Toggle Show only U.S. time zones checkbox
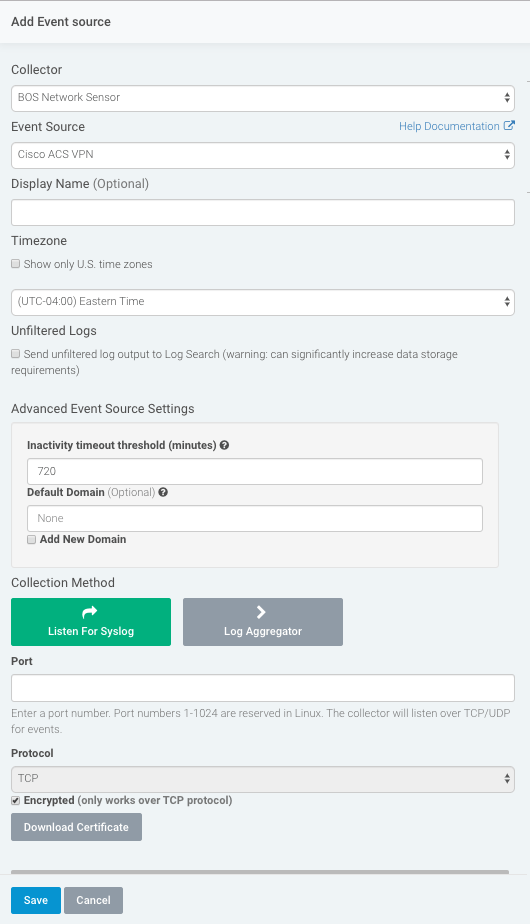Screen dimensions: 530x924 coord(16,264)
